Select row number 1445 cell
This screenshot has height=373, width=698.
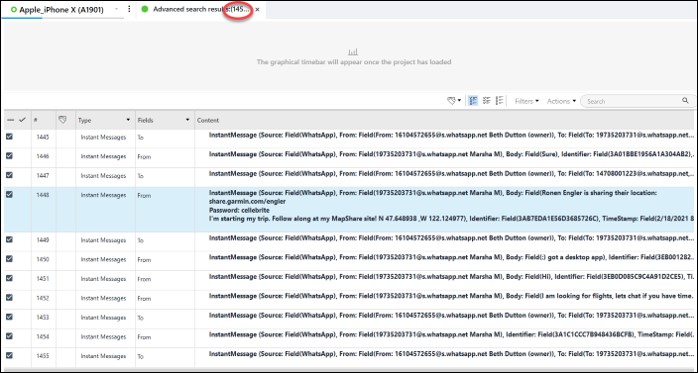(x=43, y=137)
